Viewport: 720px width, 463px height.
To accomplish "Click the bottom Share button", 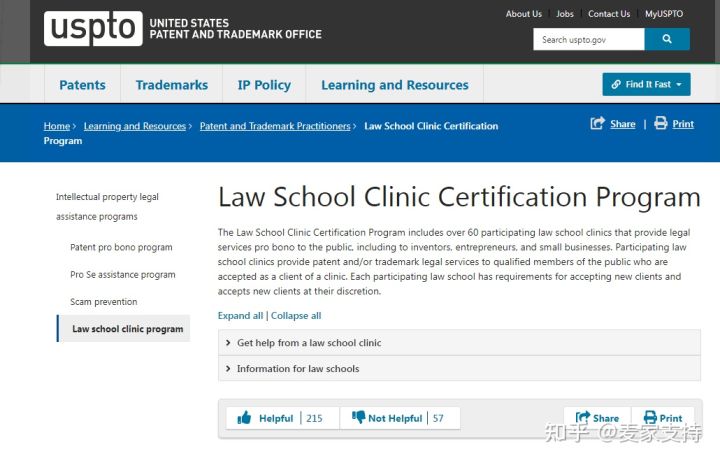I will point(596,418).
